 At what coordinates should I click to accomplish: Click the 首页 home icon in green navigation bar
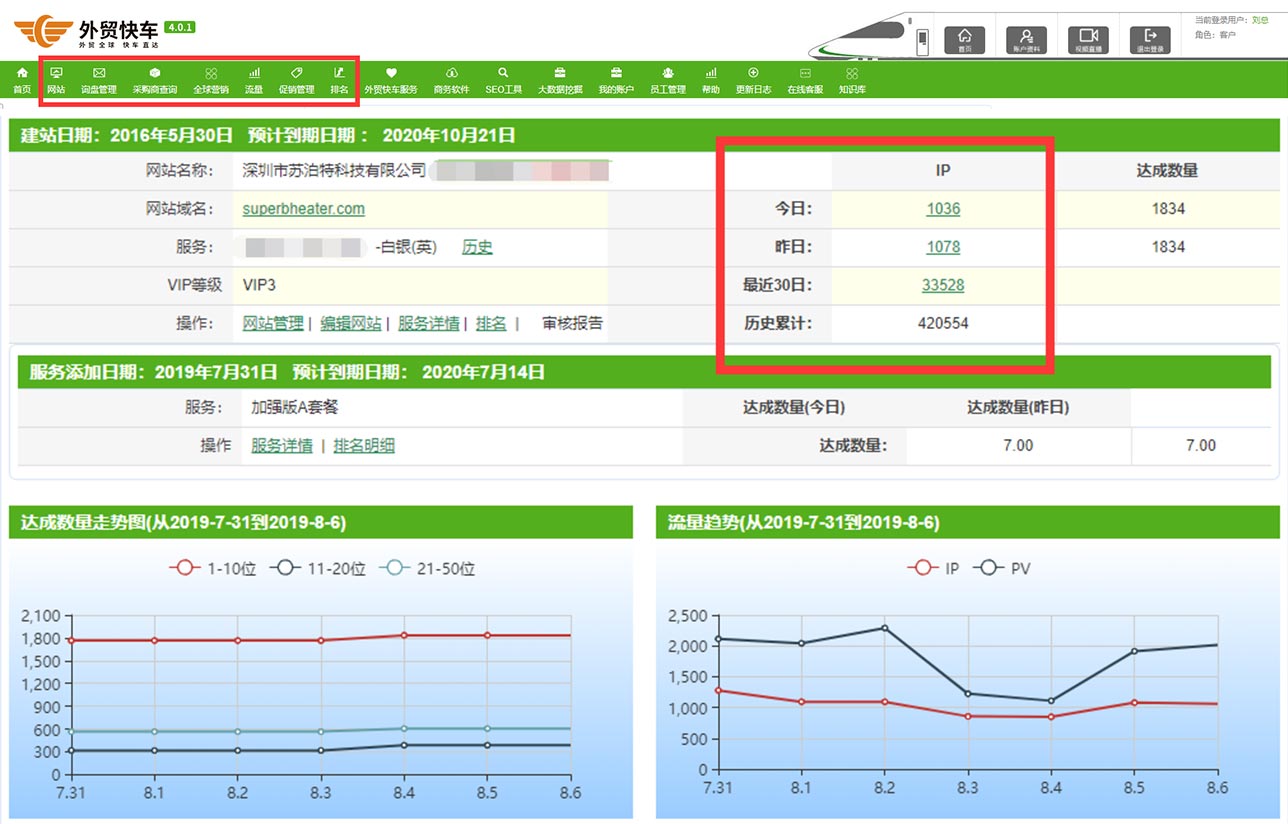coord(22,80)
